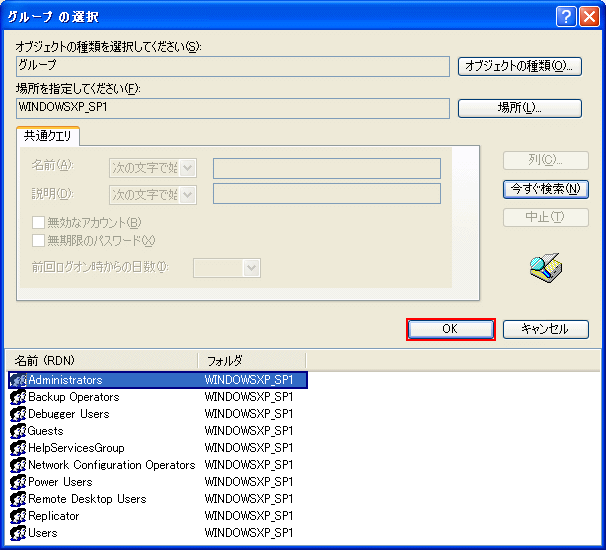Click the Users group icon
The width and height of the screenshot is (606, 550).
coord(18,533)
